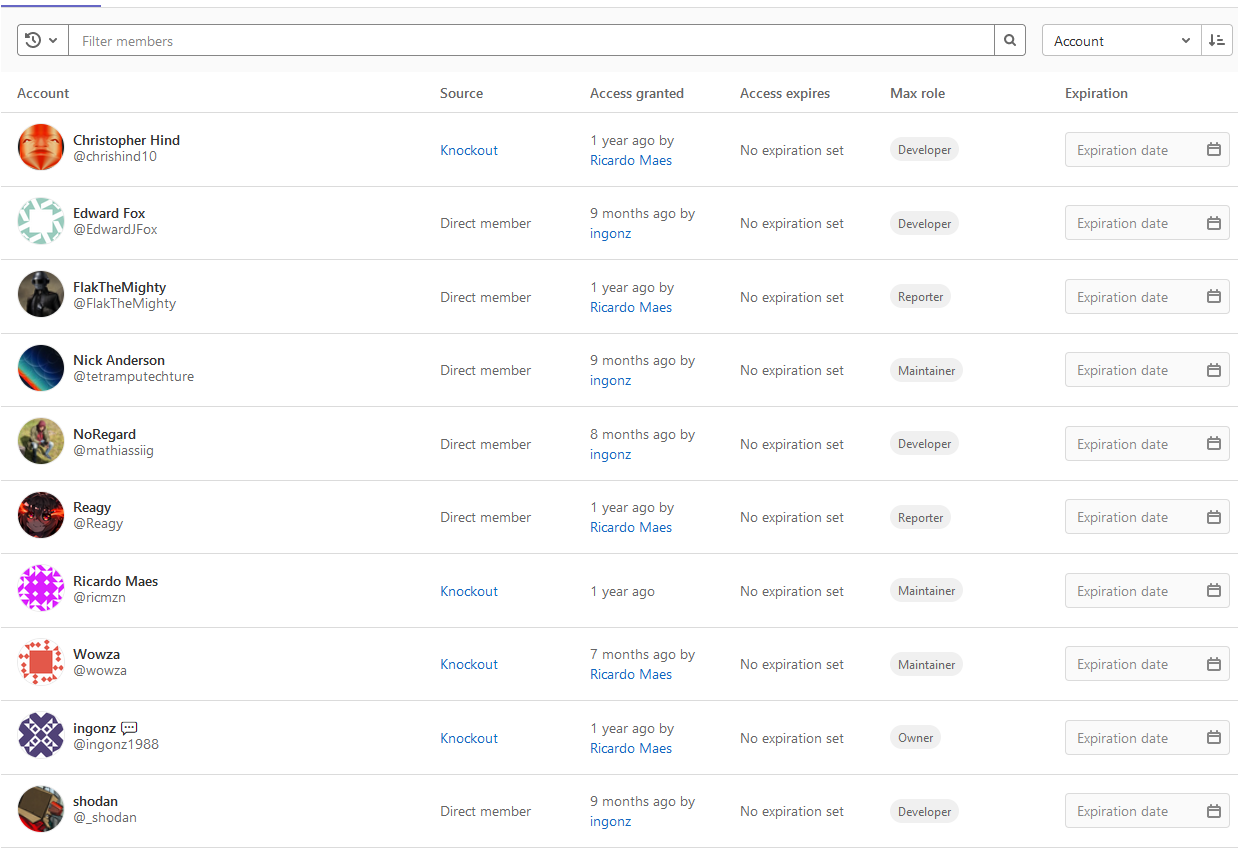The image size is (1238, 852).
Task: Open ingonz's avatar
Action: point(41,736)
